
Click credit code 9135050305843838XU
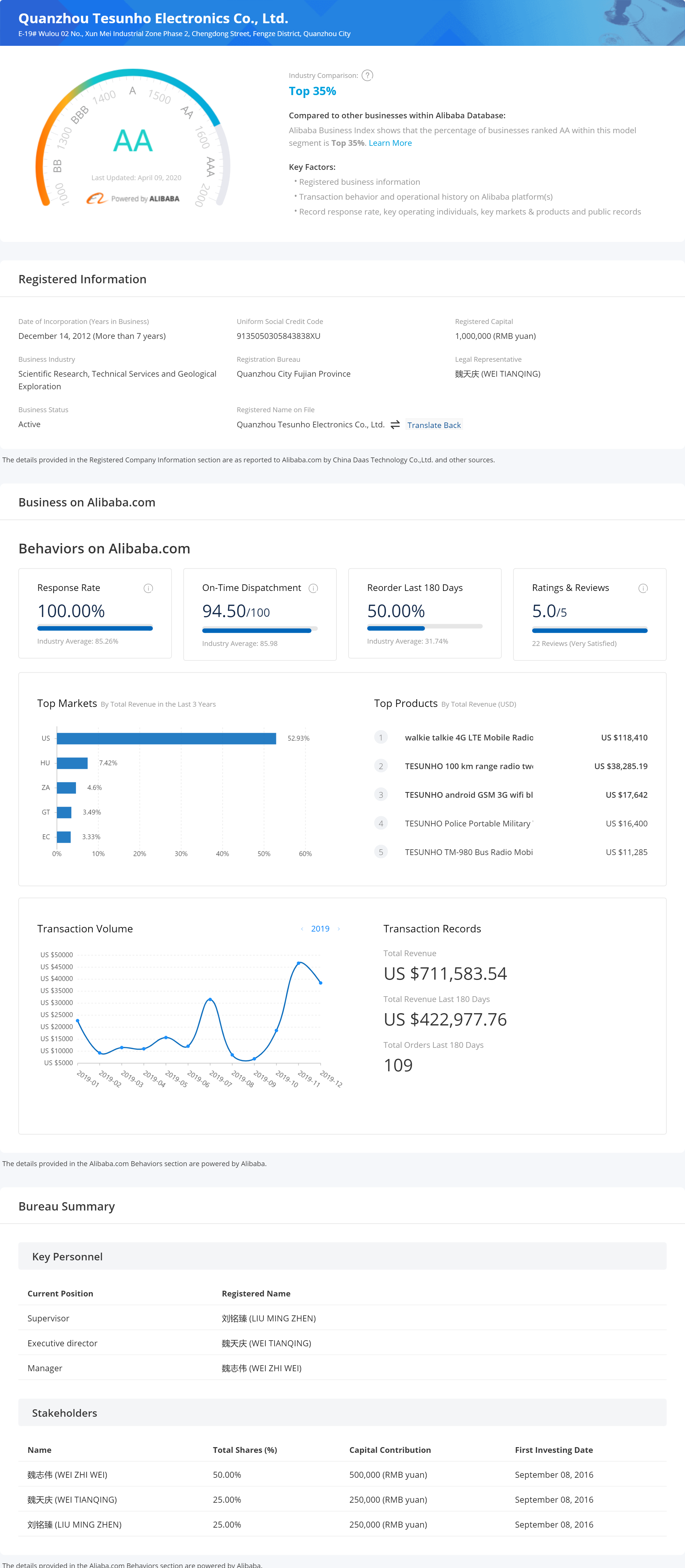278,336
